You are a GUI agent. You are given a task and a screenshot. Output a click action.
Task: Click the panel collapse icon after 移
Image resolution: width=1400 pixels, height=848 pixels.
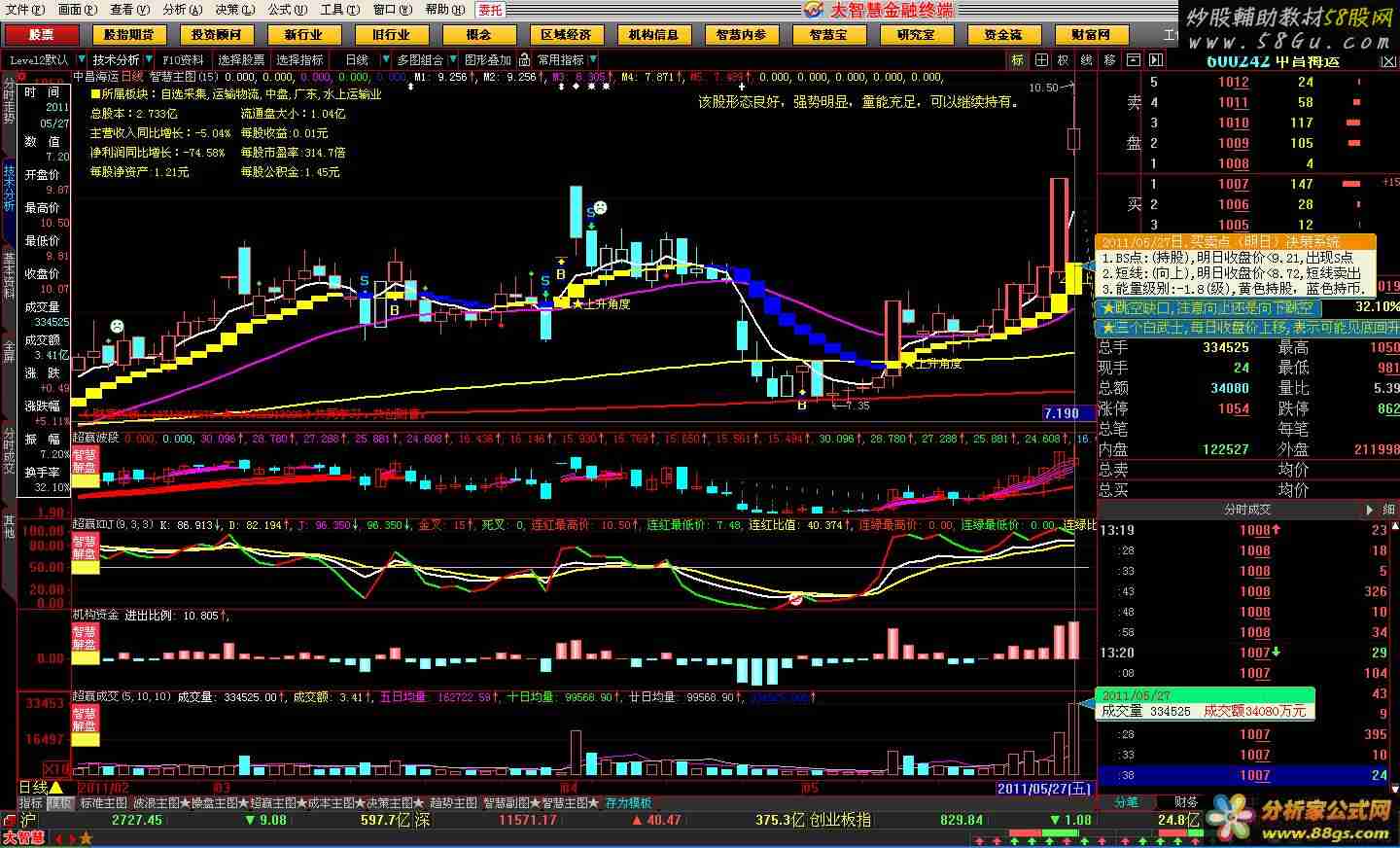click(1133, 59)
